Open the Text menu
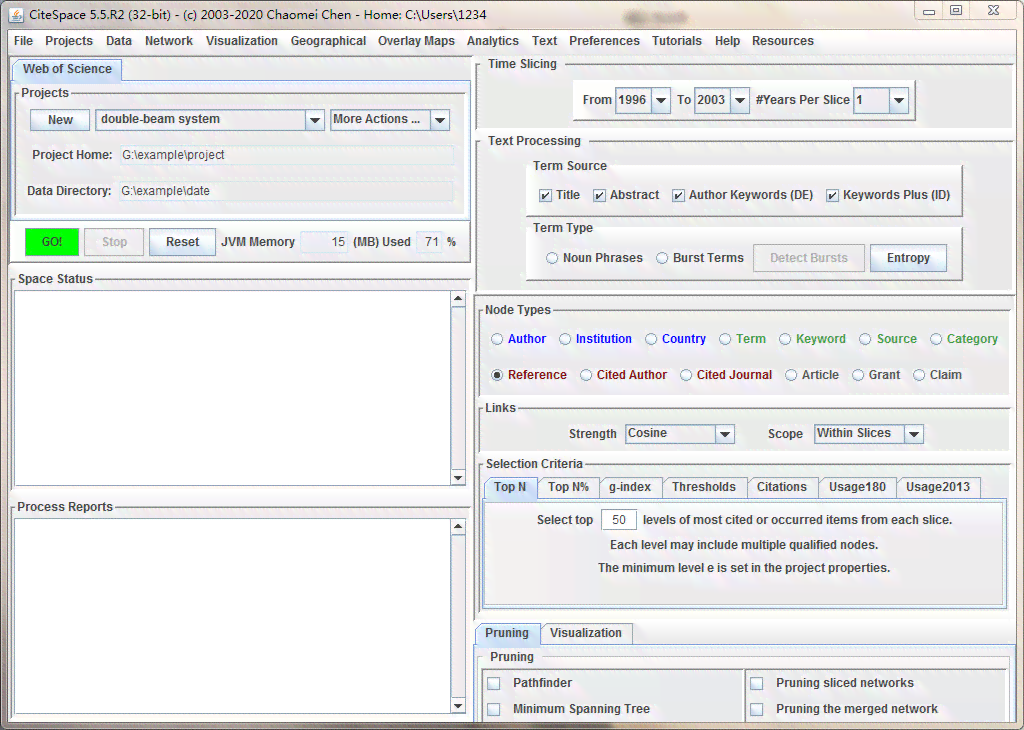1024x730 pixels. (x=544, y=40)
